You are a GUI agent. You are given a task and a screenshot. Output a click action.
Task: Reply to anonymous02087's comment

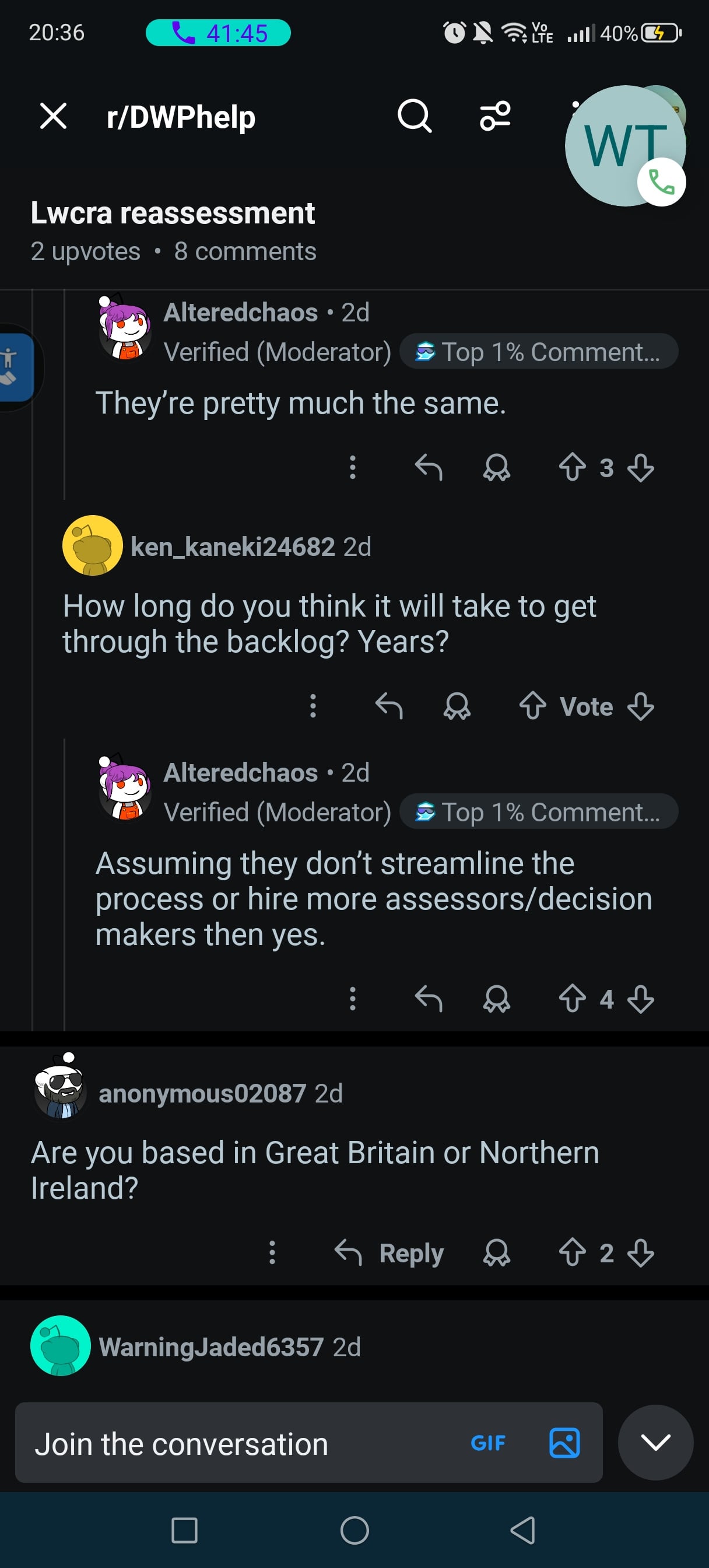pos(389,1252)
